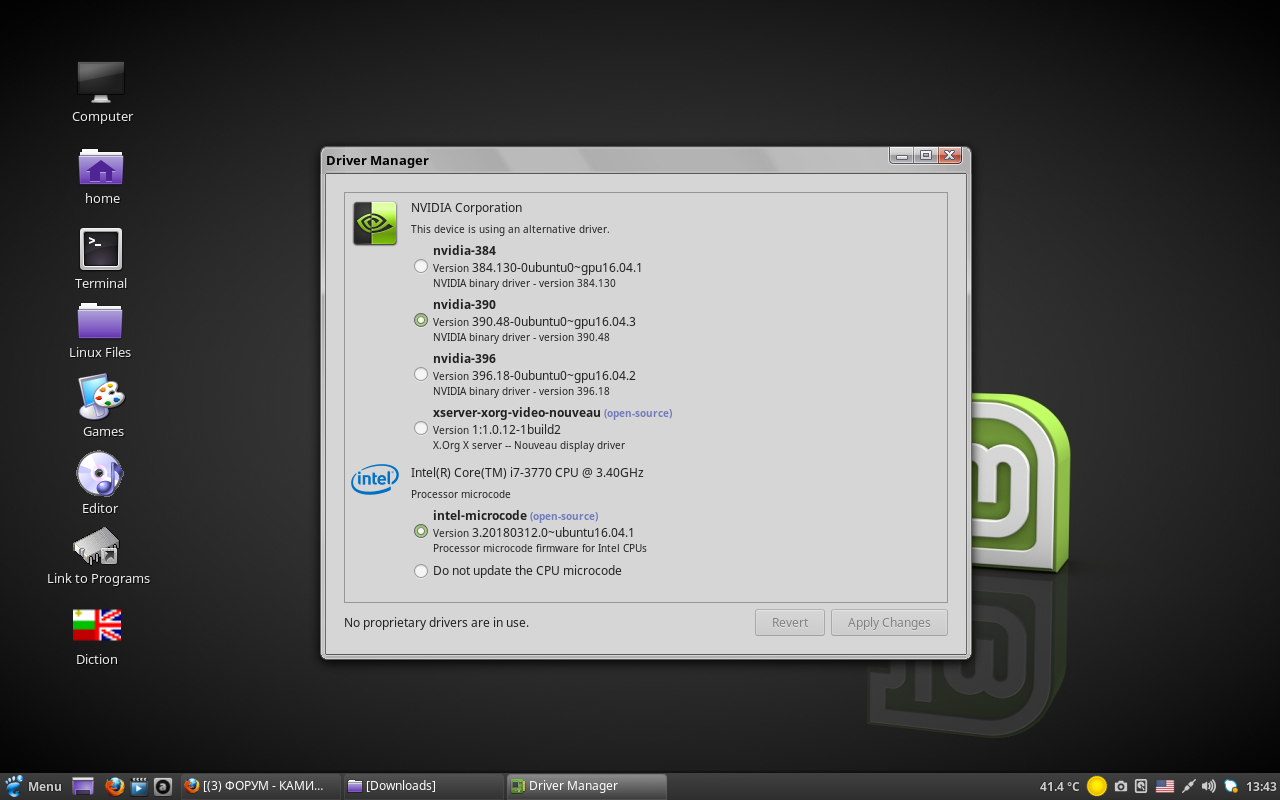
Task: Click the 'NVIDIA Corporation' device heading
Action: (x=466, y=208)
